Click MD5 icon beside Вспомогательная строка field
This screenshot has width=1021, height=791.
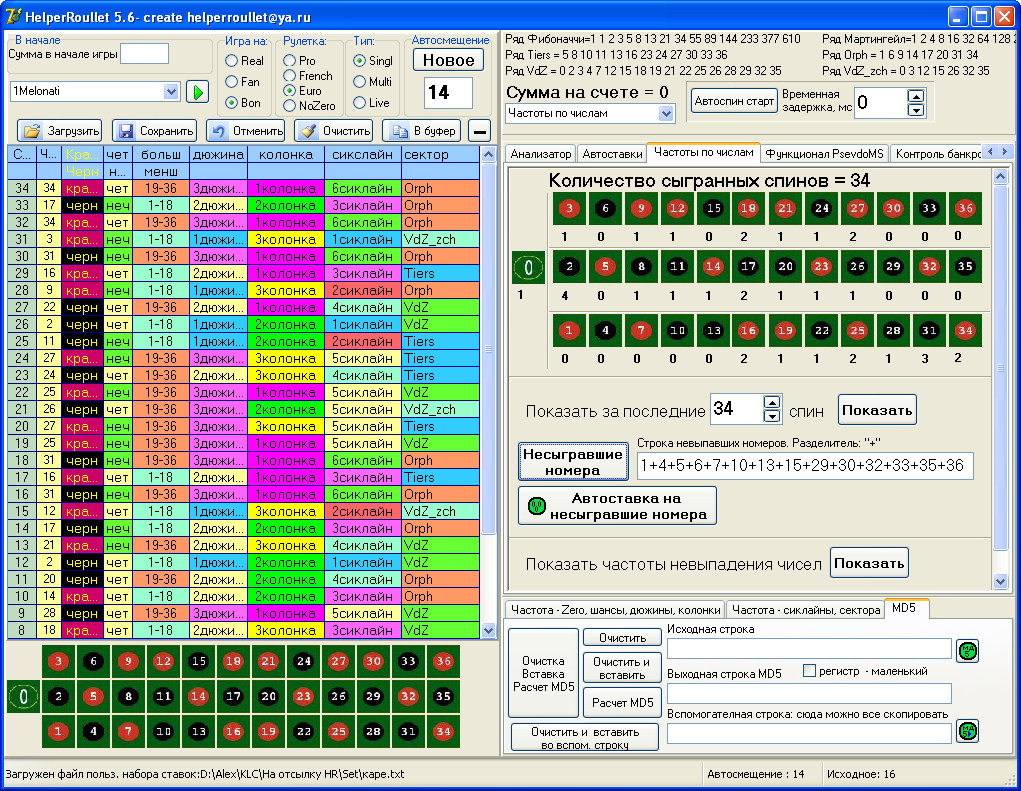click(x=967, y=731)
